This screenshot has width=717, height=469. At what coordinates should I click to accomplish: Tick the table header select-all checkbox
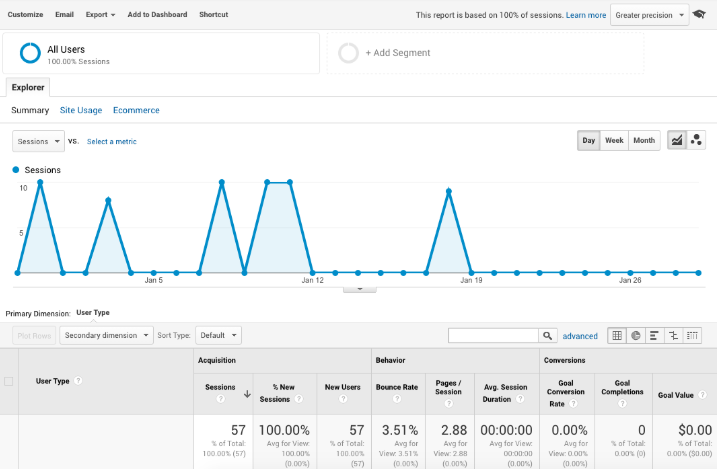point(9,381)
